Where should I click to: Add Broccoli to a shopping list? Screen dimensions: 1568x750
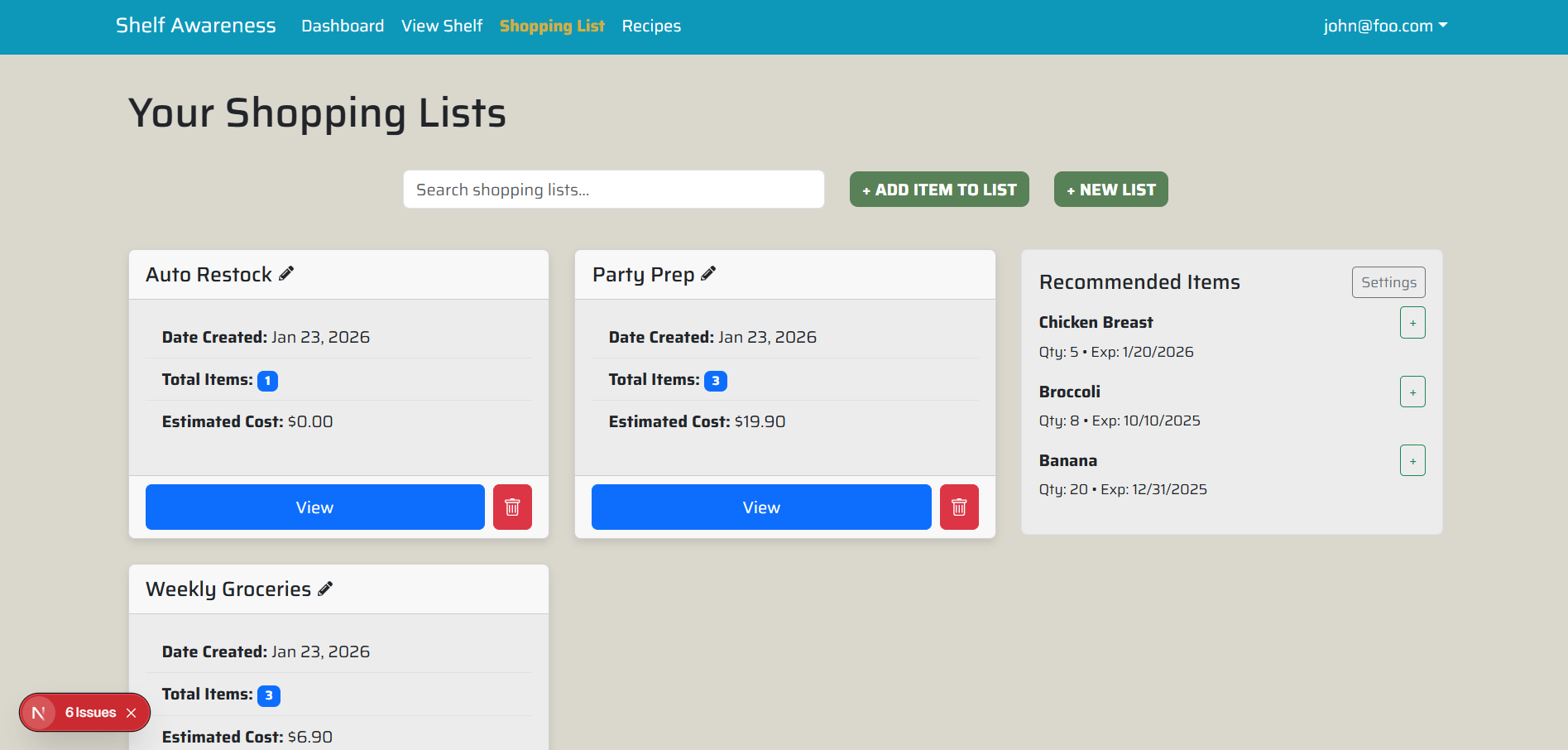[1412, 391]
